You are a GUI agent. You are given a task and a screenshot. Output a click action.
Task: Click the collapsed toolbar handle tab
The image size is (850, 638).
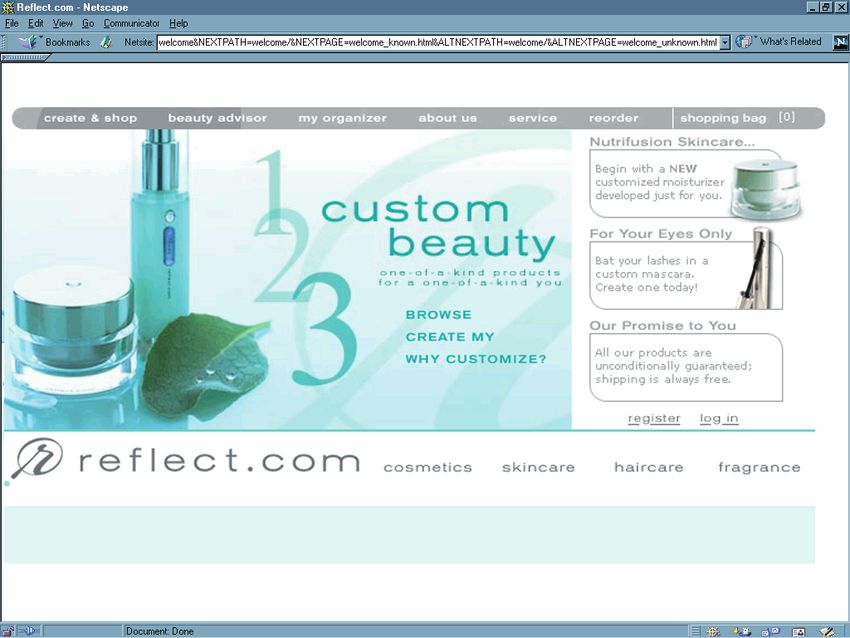pyautogui.click(x=25, y=57)
